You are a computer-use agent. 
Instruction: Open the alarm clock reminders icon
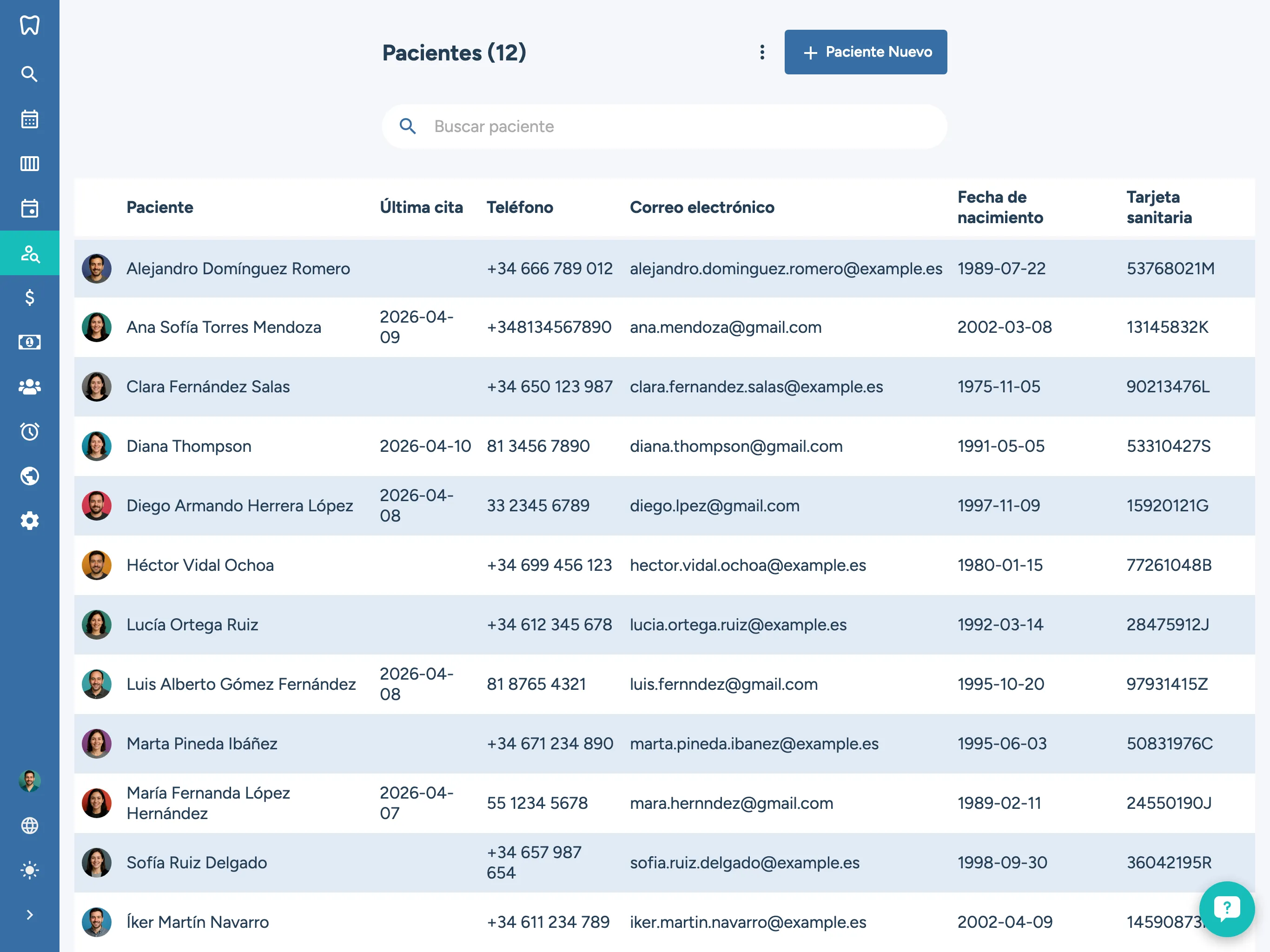pyautogui.click(x=29, y=431)
